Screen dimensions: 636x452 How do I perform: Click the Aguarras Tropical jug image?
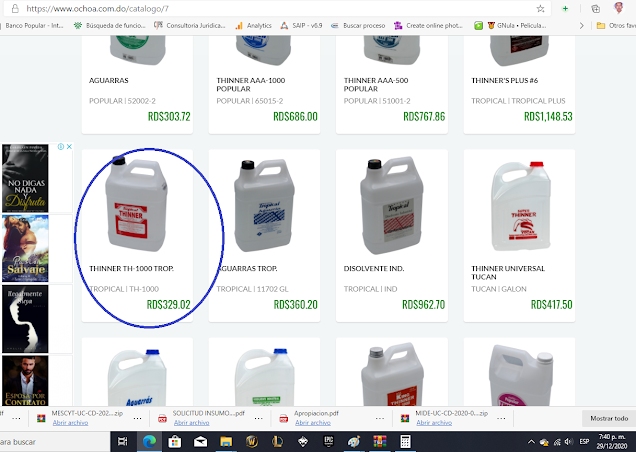tap(264, 205)
